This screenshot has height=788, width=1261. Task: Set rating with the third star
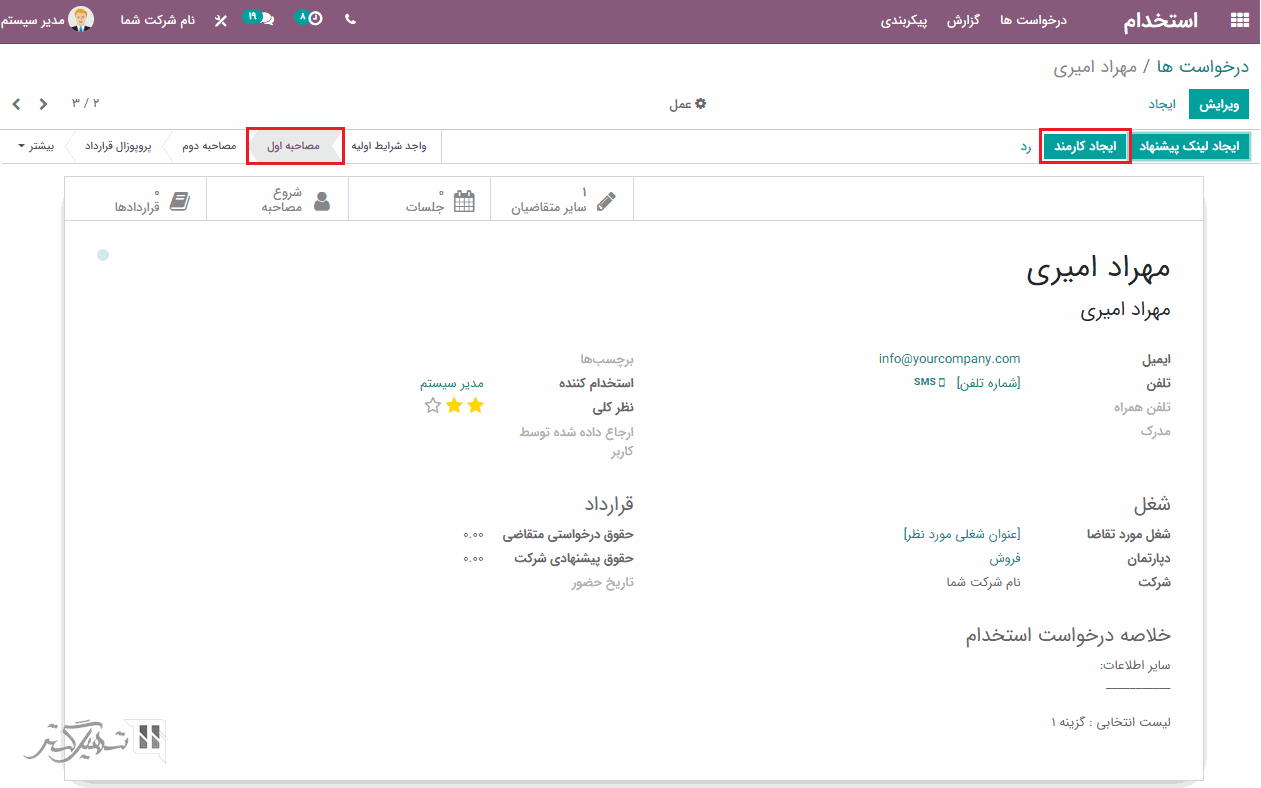point(432,406)
